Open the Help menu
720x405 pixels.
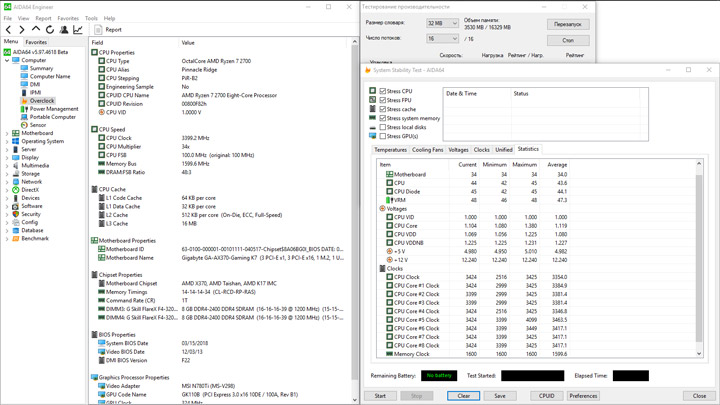(109, 18)
